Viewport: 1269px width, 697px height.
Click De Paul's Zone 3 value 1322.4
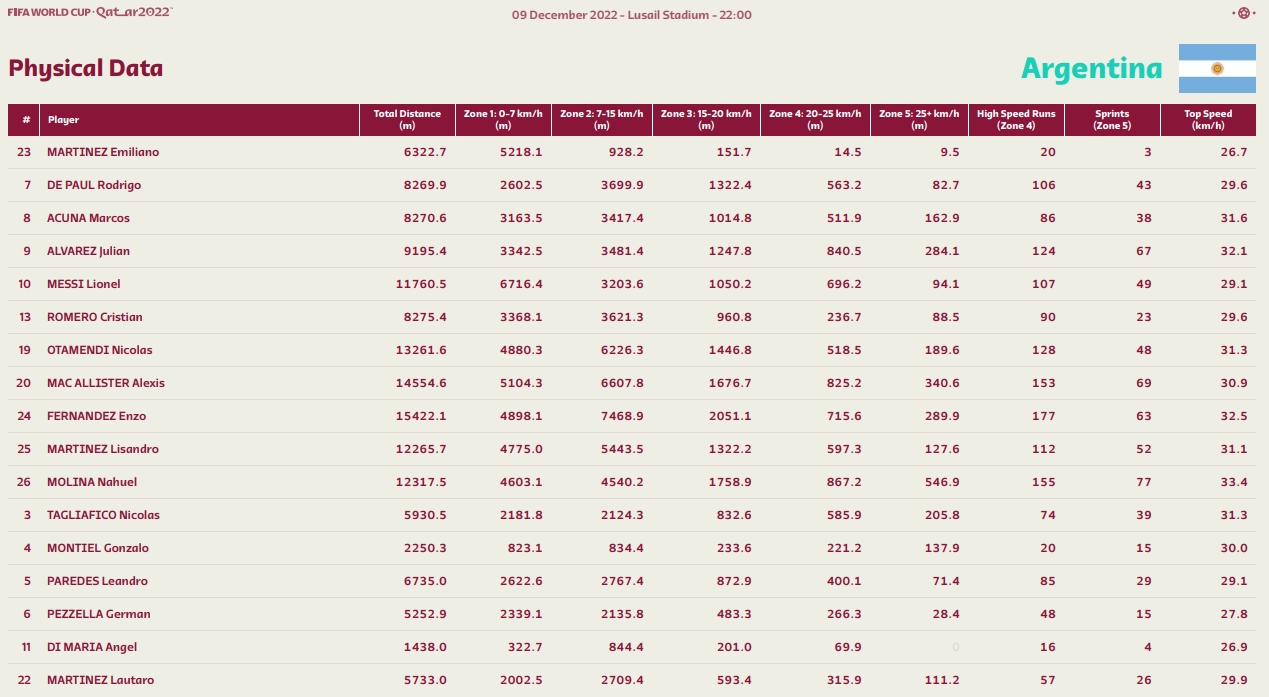tap(730, 185)
